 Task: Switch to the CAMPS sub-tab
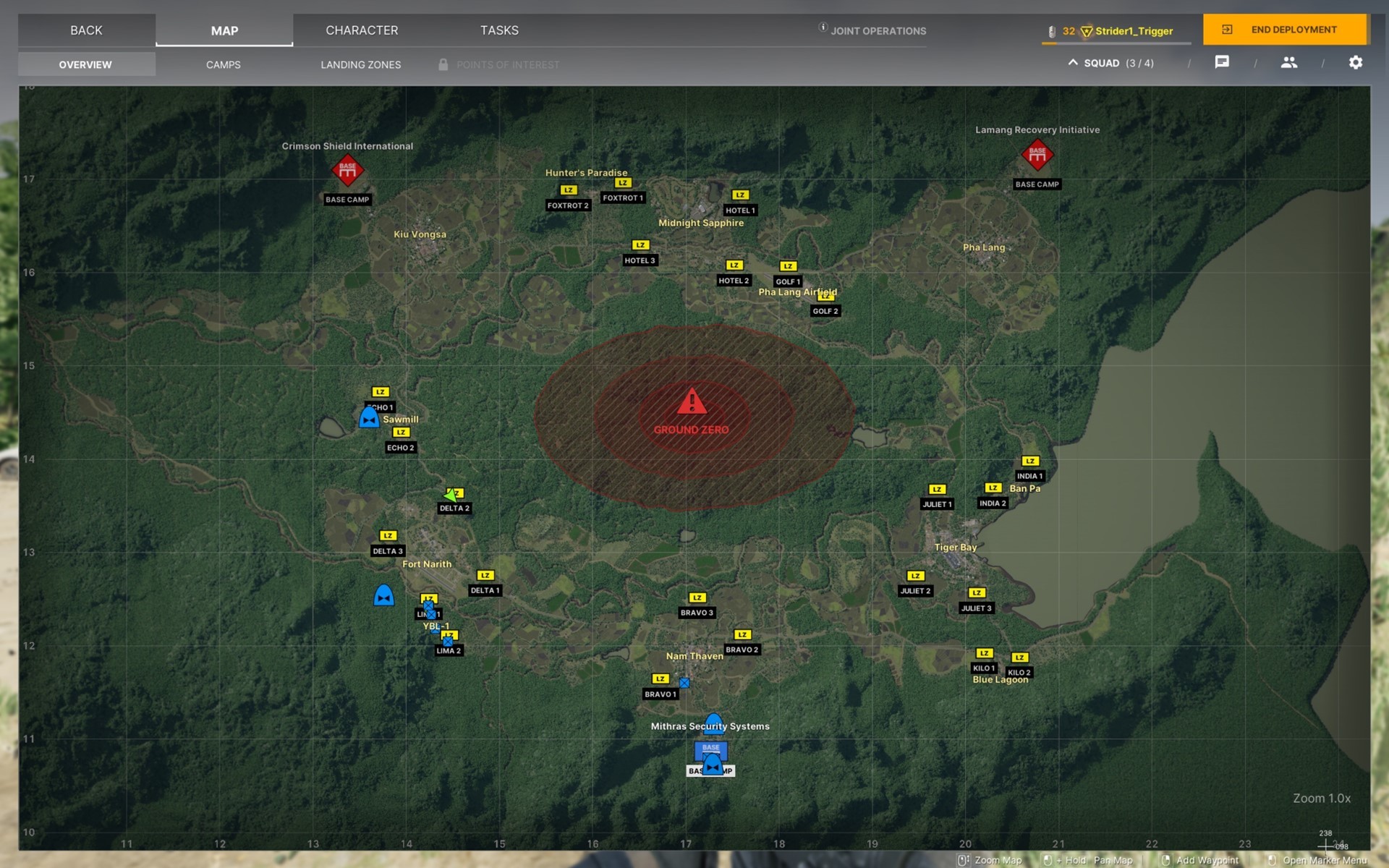224,64
